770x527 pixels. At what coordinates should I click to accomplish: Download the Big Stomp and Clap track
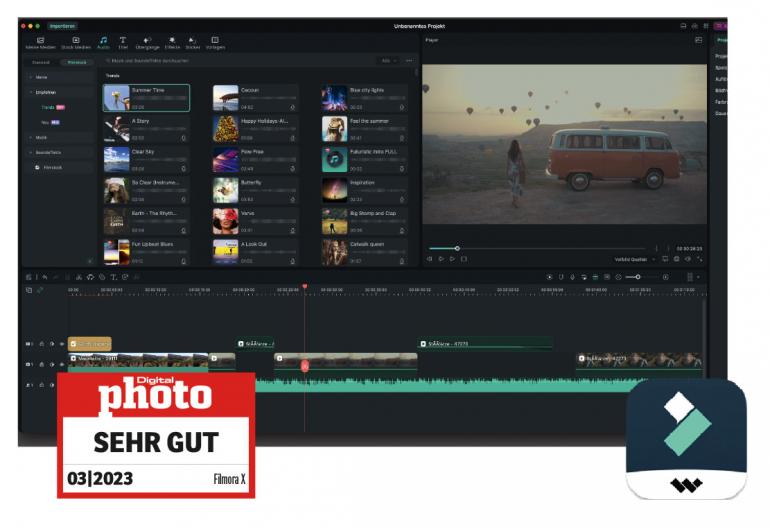pyautogui.click(x=402, y=230)
